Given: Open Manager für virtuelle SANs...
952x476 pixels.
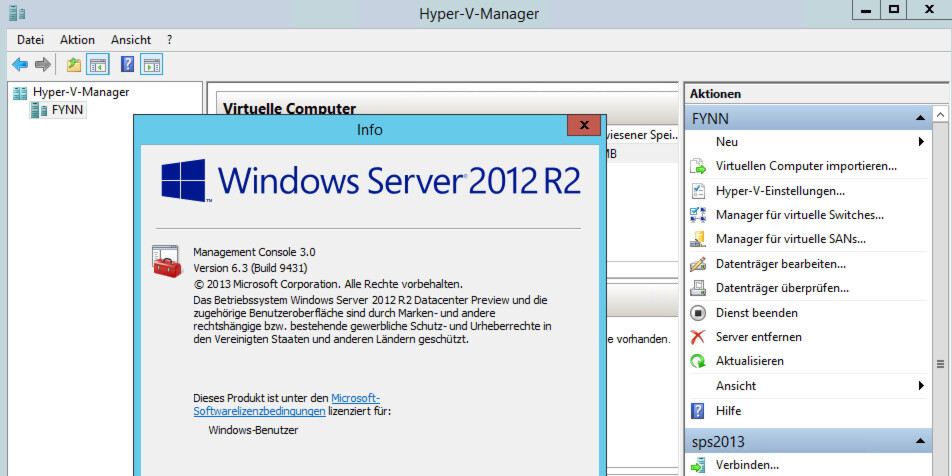Looking at the screenshot, I should coord(790,239).
